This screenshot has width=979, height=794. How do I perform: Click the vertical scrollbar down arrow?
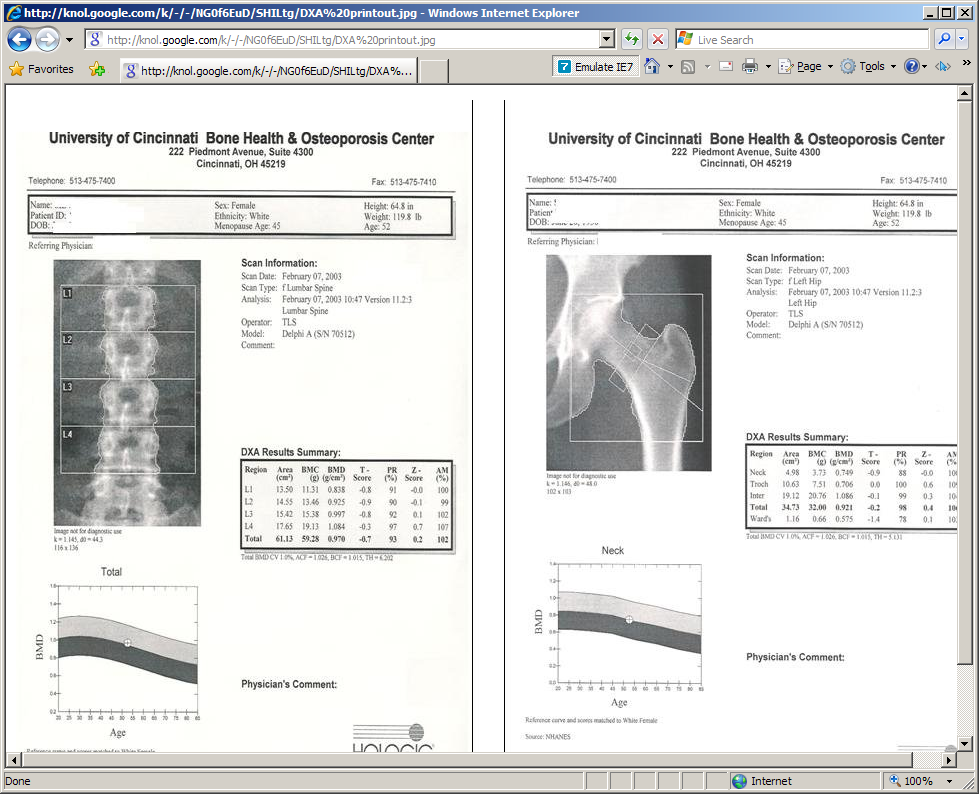[x=965, y=744]
